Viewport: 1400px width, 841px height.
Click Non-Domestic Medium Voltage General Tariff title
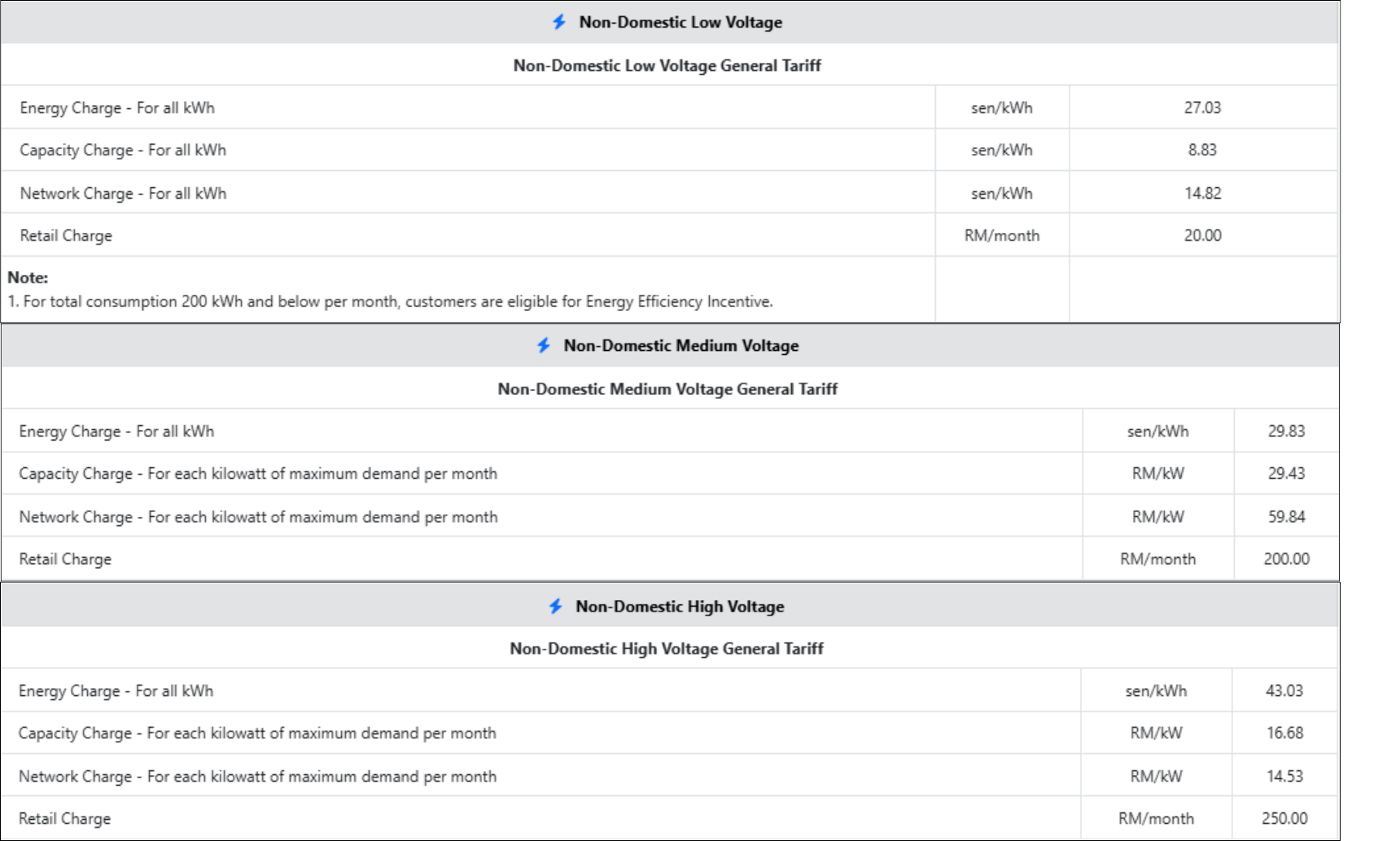(667, 388)
